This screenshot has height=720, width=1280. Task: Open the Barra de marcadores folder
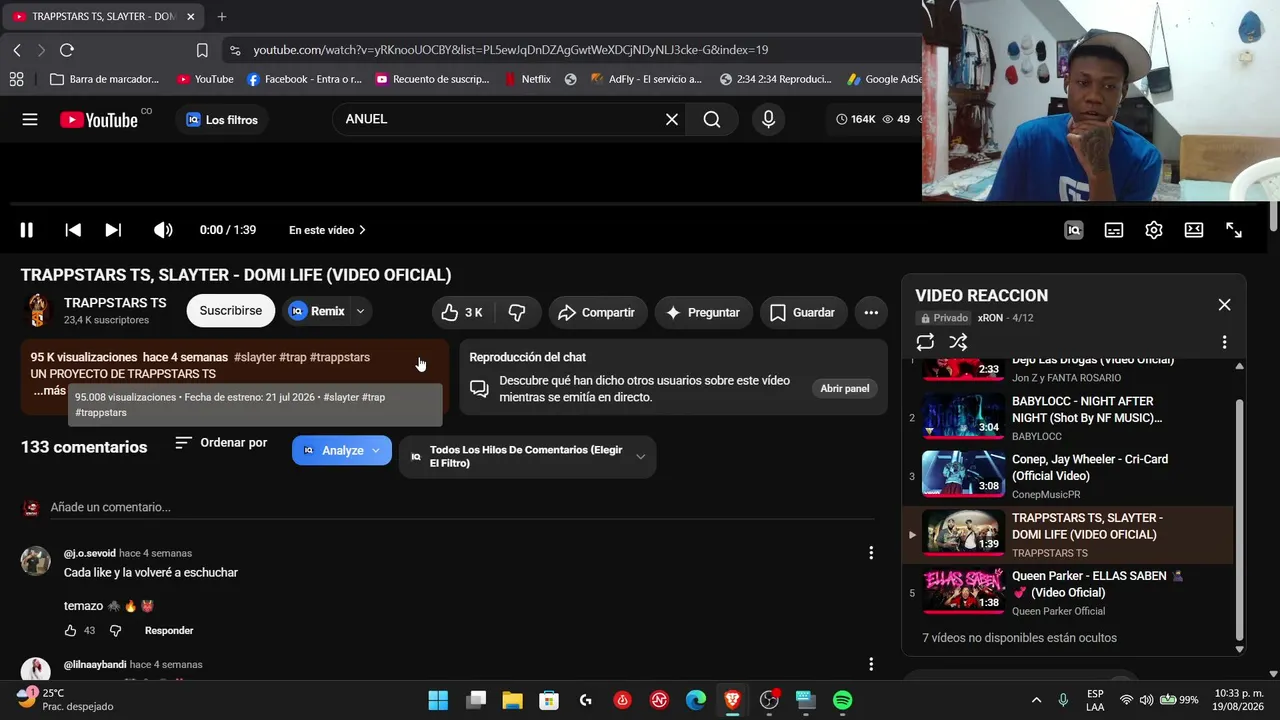click(104, 79)
